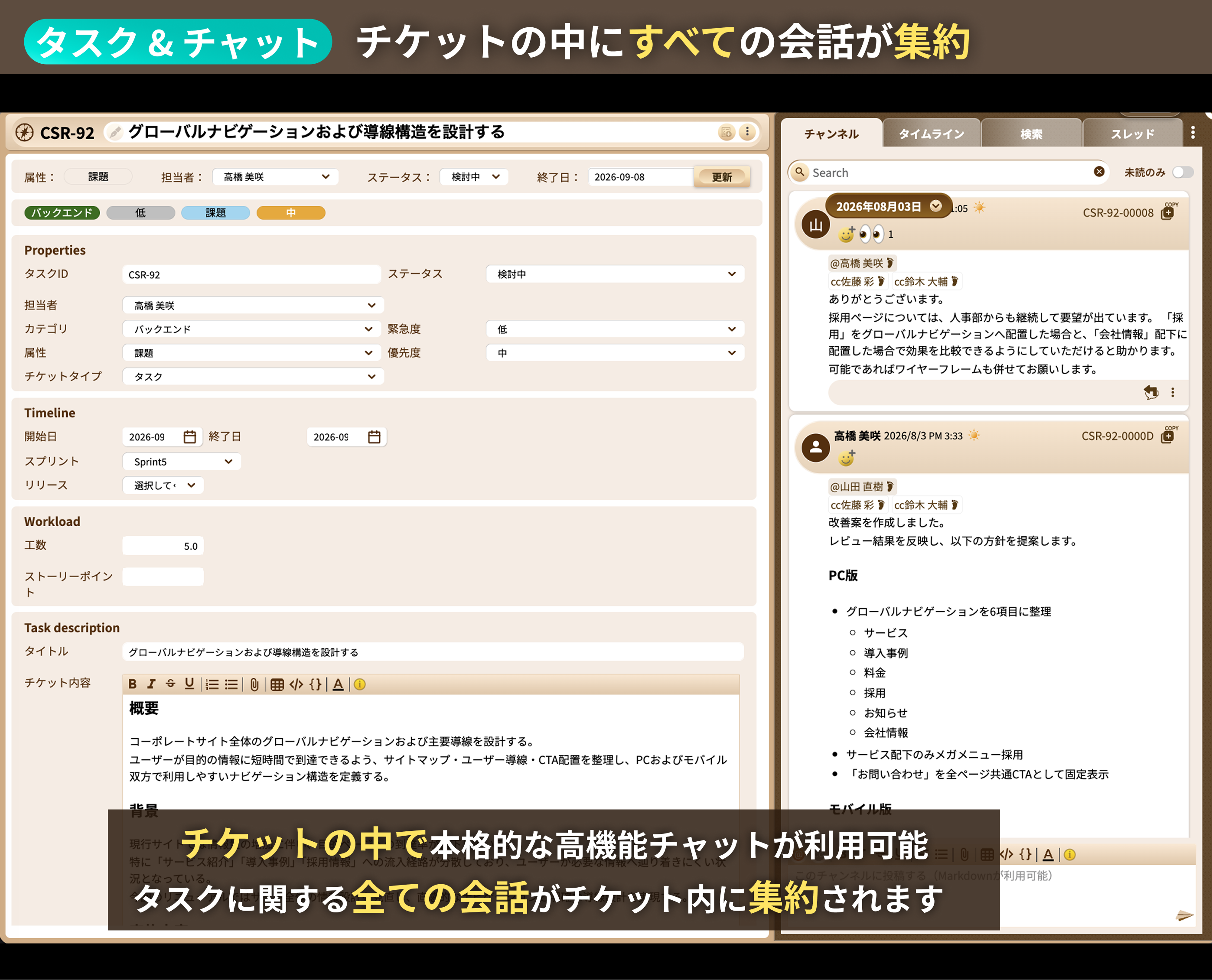
Task: Click the @山田 直樹 mention
Action: tap(862, 487)
